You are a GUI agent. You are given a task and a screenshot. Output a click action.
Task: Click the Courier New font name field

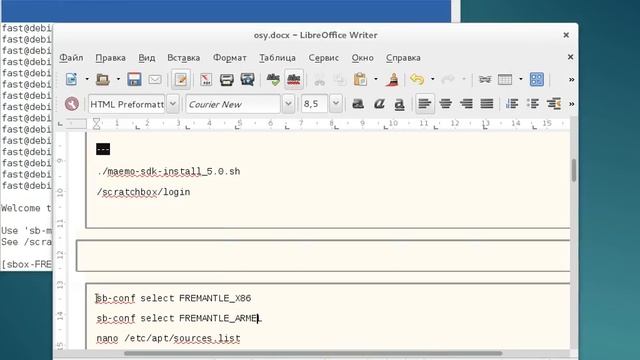click(x=233, y=104)
